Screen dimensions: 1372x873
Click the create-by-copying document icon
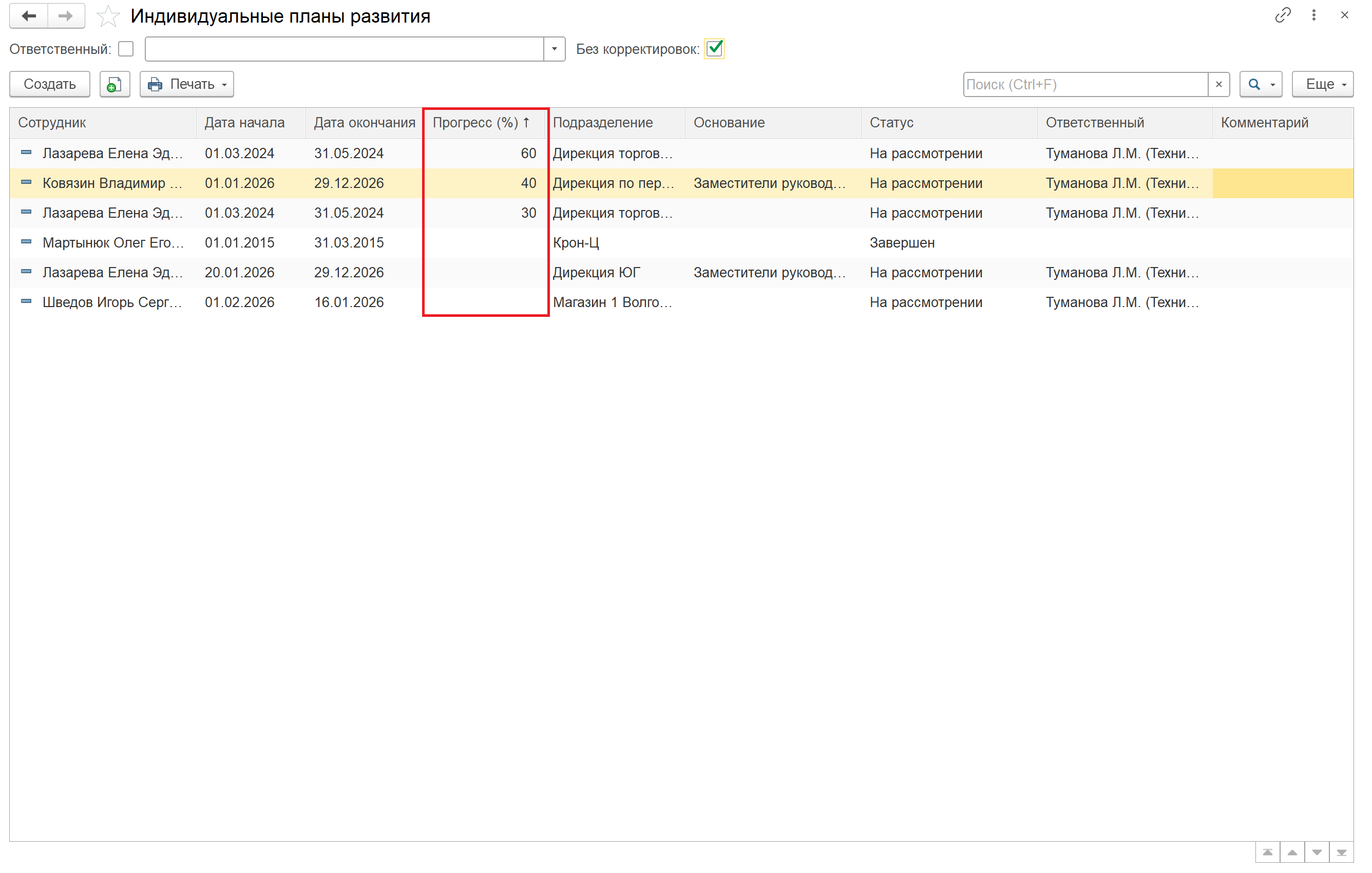[115, 84]
